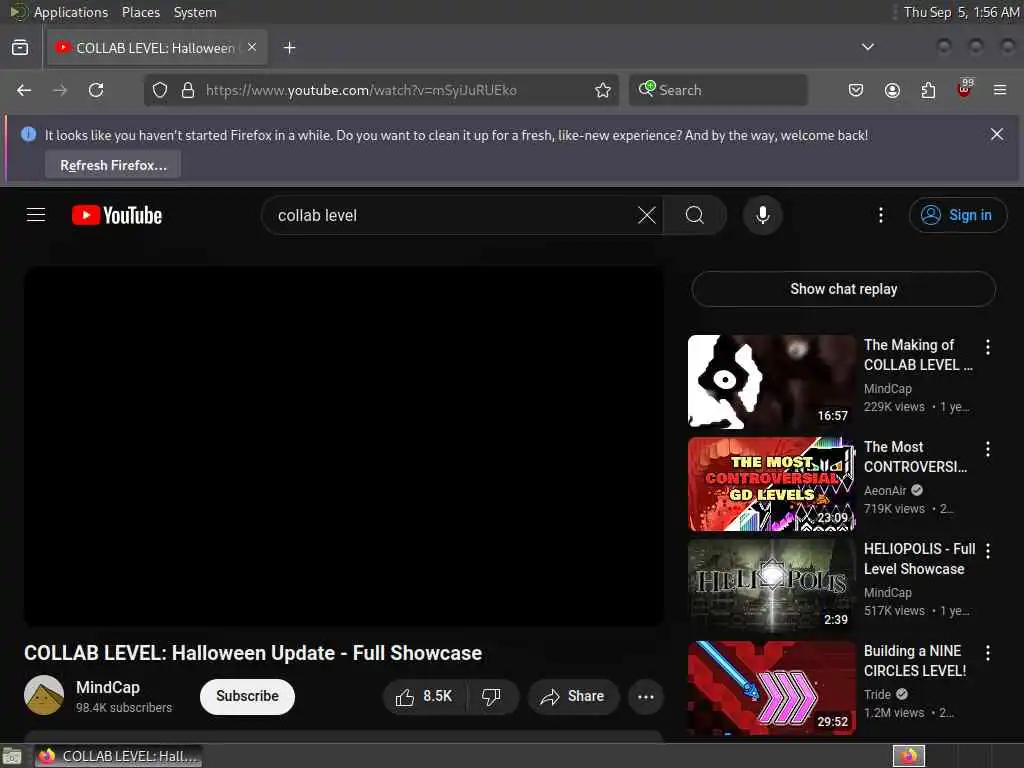Screen dimensions: 1024x768
Task: Open more actions ellipsis under the video
Action: pyautogui.click(x=646, y=697)
